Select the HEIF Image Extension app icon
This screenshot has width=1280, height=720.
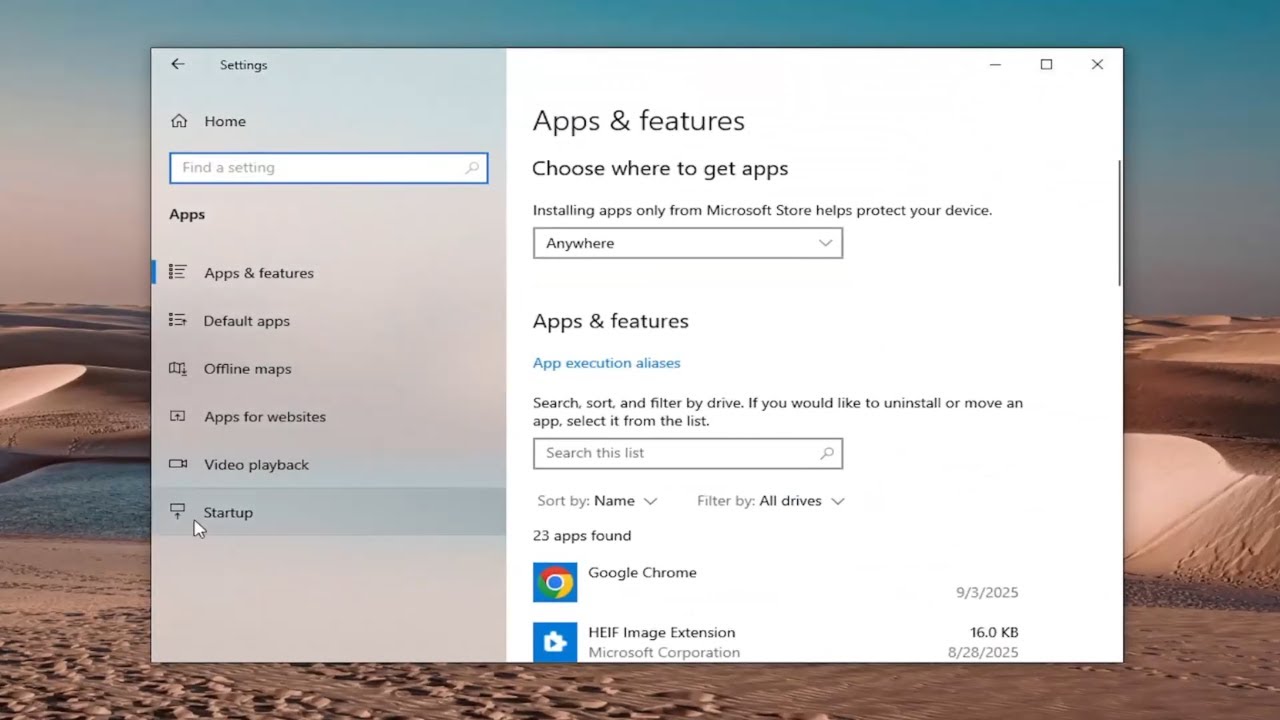555,641
